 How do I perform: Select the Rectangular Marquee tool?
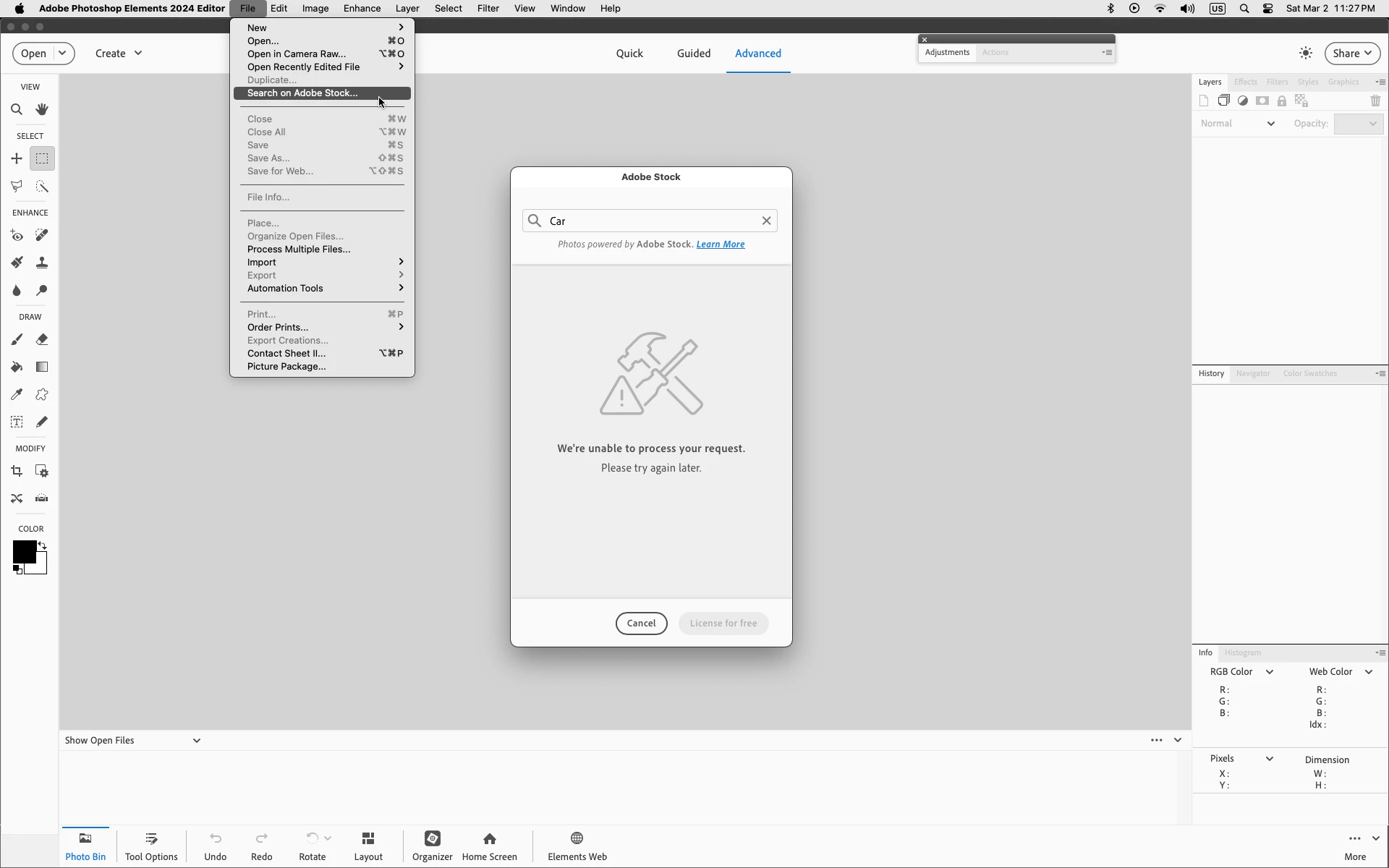click(x=42, y=158)
